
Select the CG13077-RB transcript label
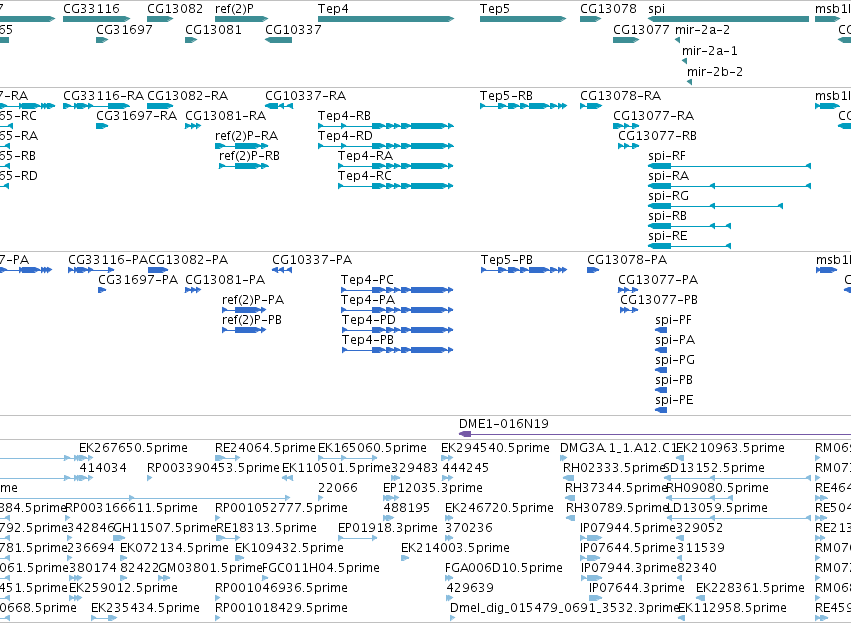click(x=657, y=136)
